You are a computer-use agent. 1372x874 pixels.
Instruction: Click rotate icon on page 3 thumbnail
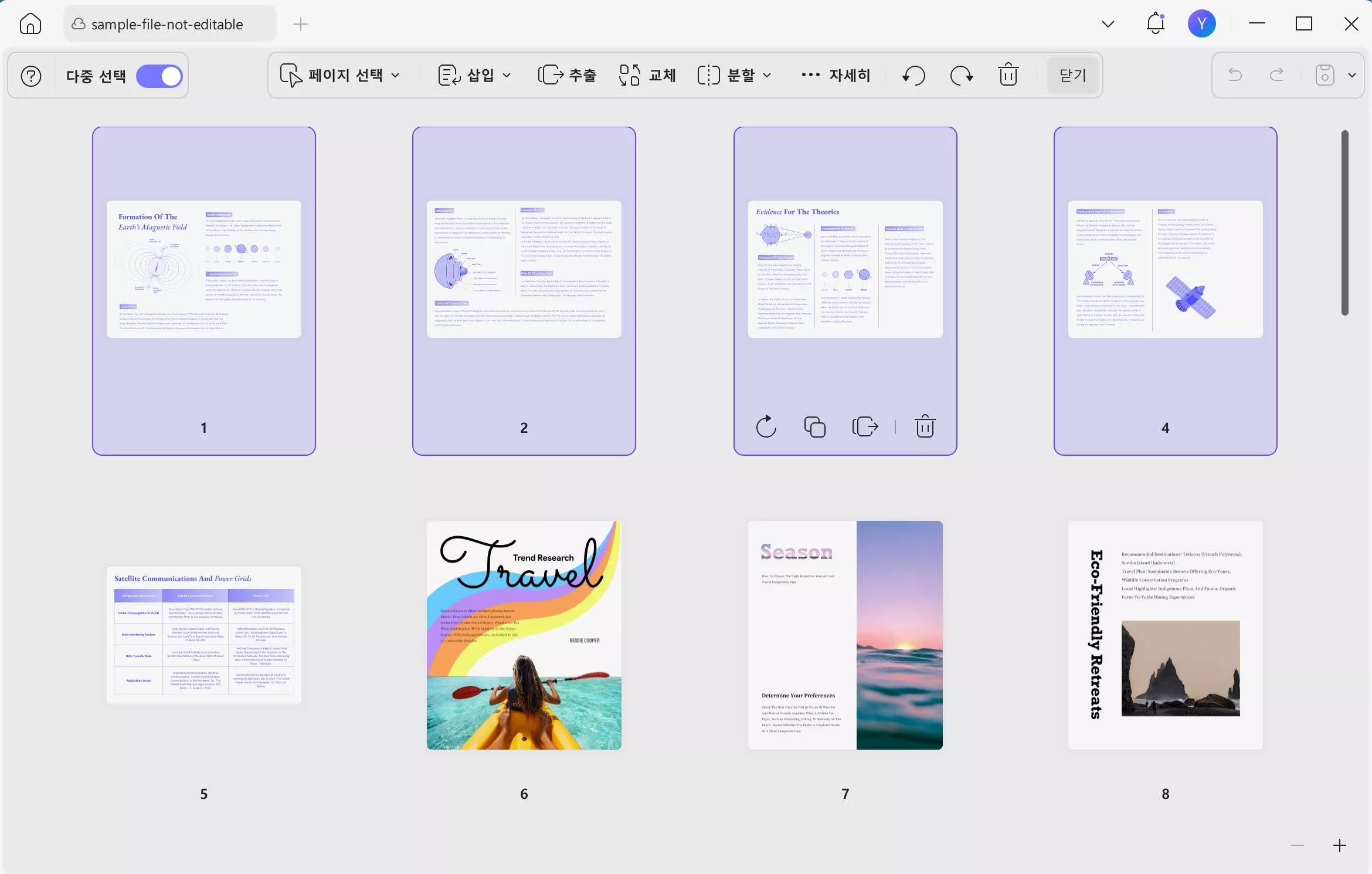[766, 426]
